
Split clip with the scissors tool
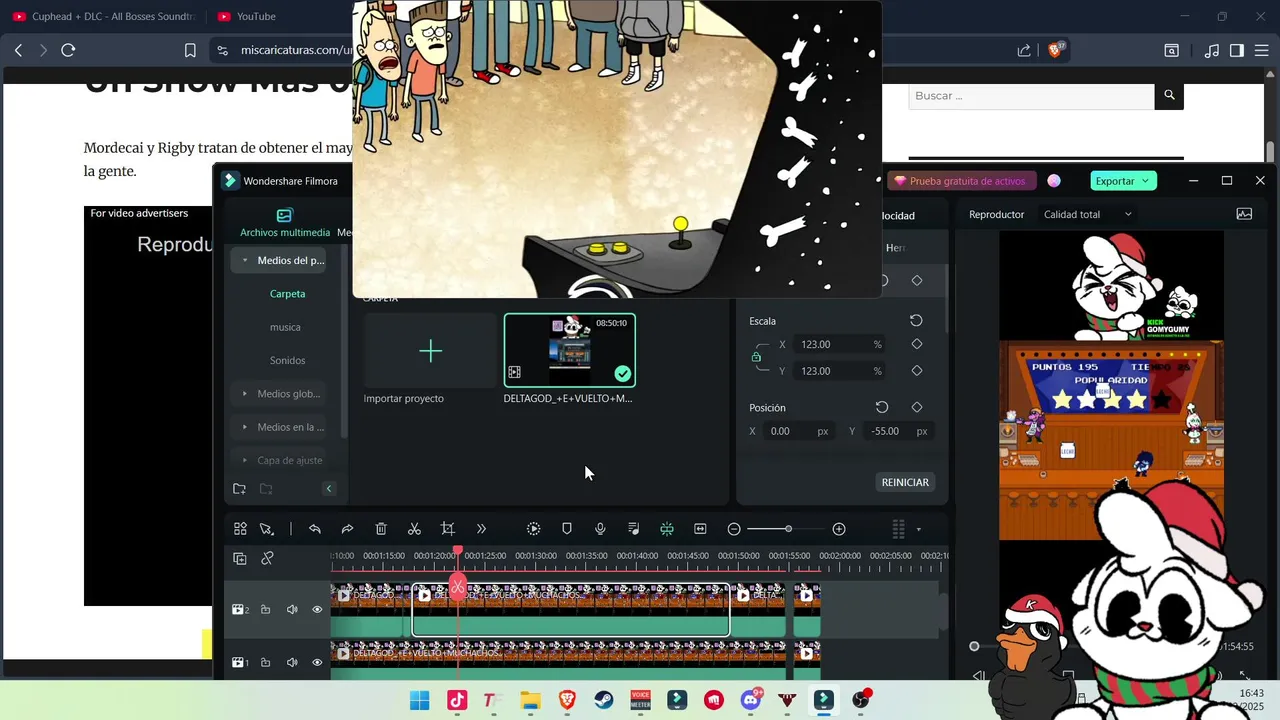click(x=414, y=529)
